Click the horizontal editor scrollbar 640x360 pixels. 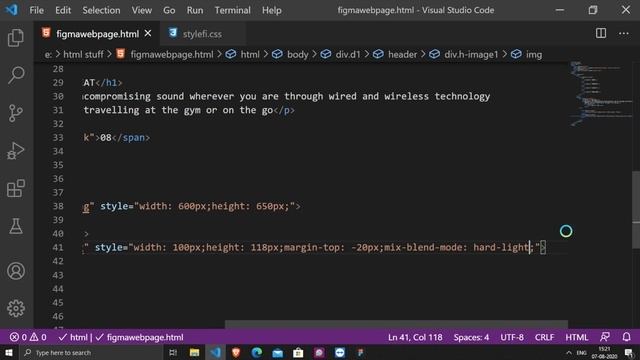pos(396,324)
